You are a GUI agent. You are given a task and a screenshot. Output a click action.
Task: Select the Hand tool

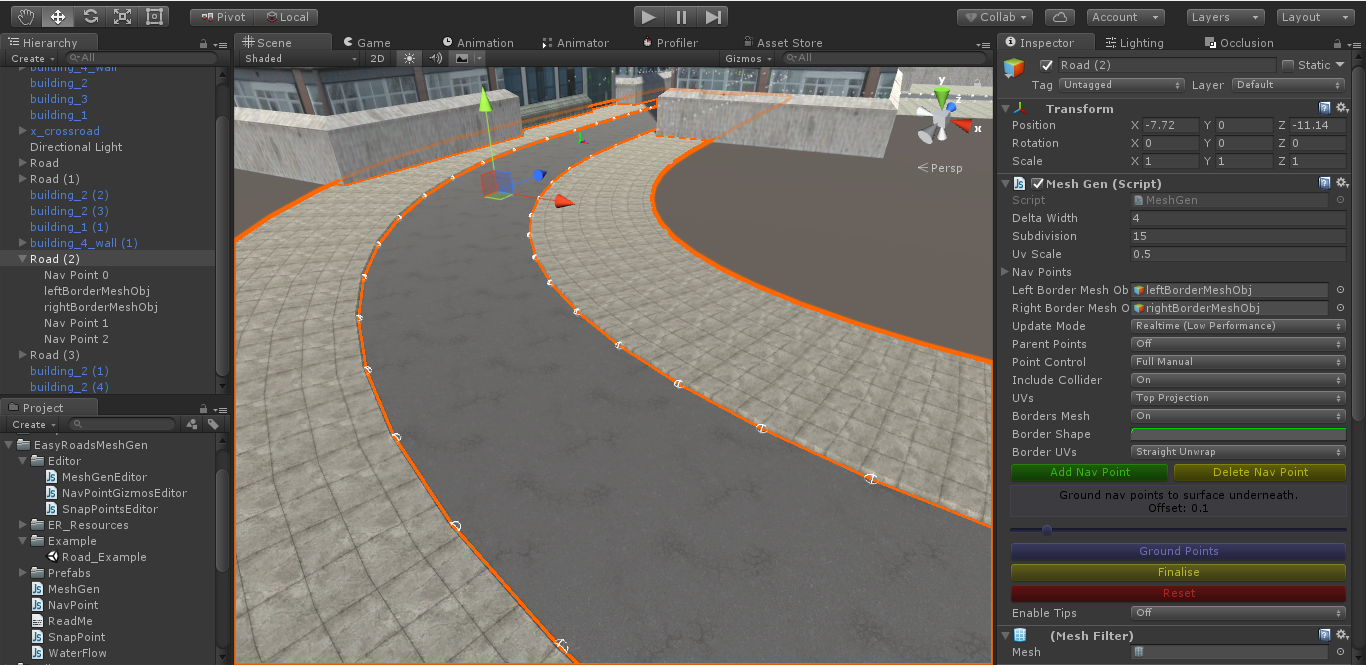point(27,17)
